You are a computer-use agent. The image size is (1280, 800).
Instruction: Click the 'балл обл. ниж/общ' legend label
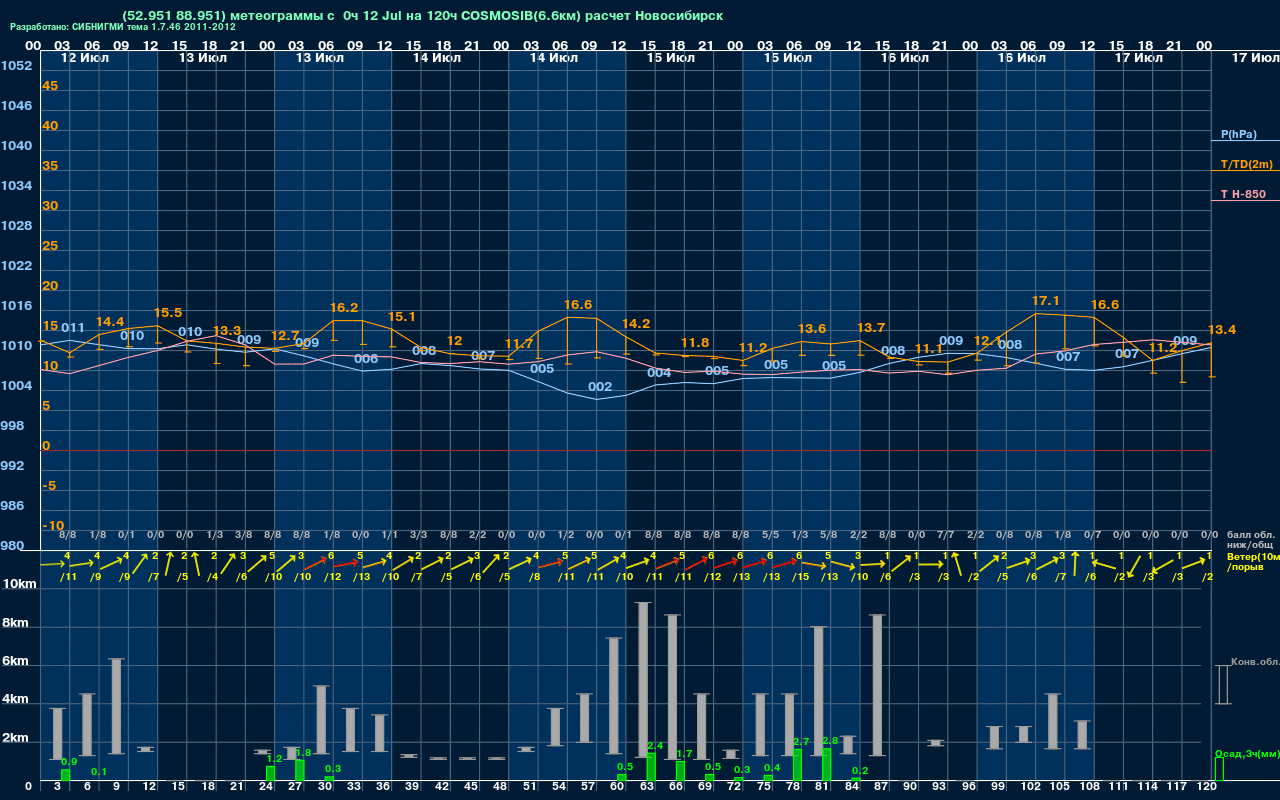(x=1251, y=540)
